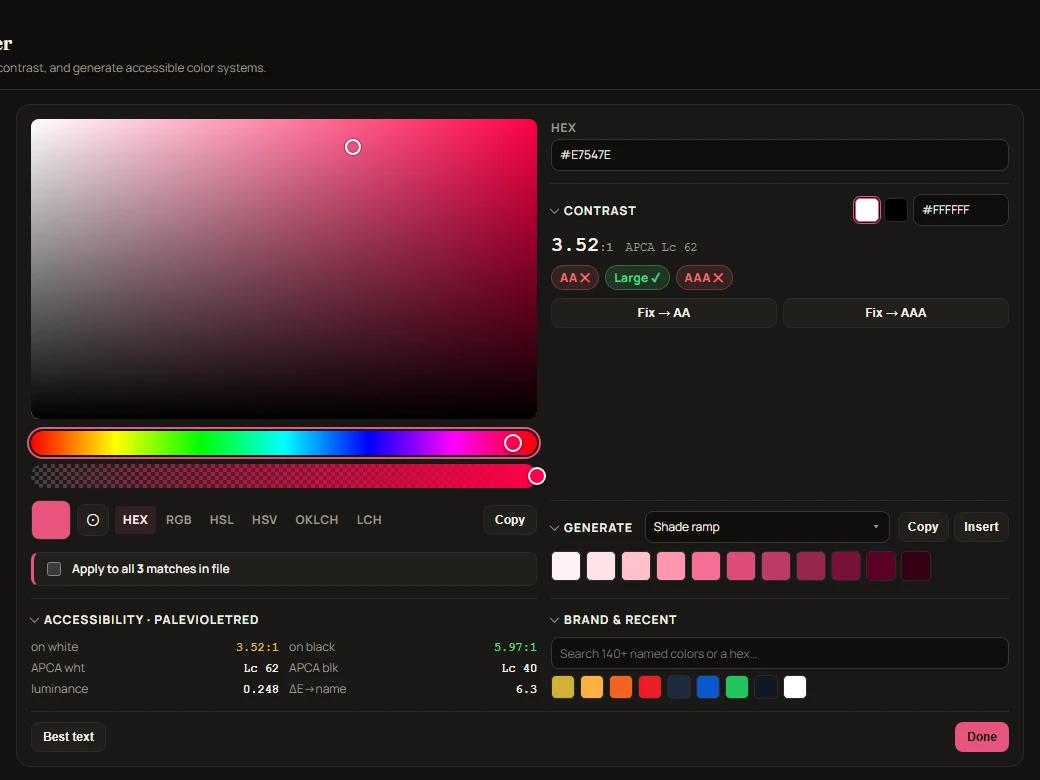Screen dimensions: 1040x780
Task: Select the dark slate brand swatch
Action: [679, 687]
